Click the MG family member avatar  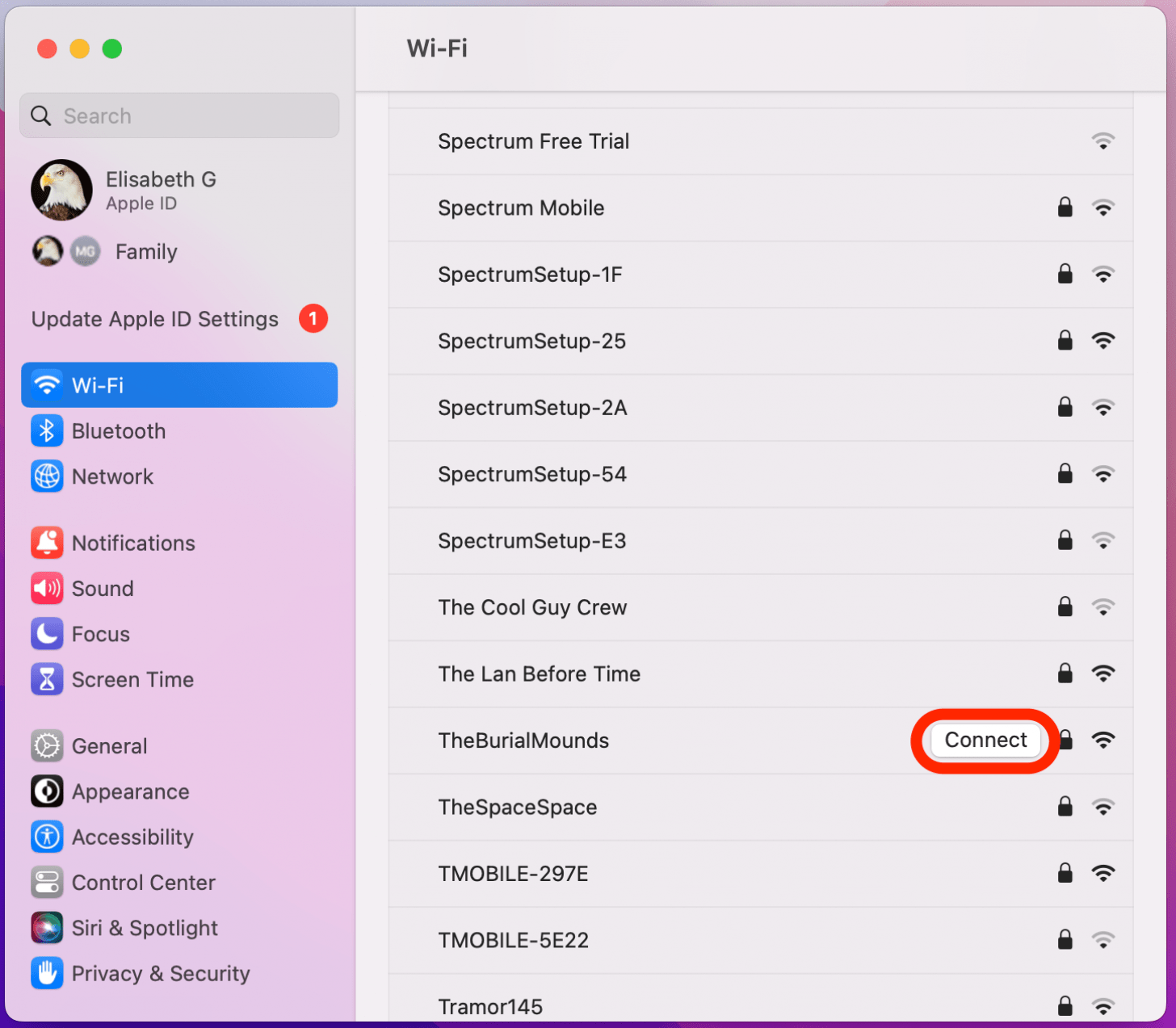coord(86,252)
